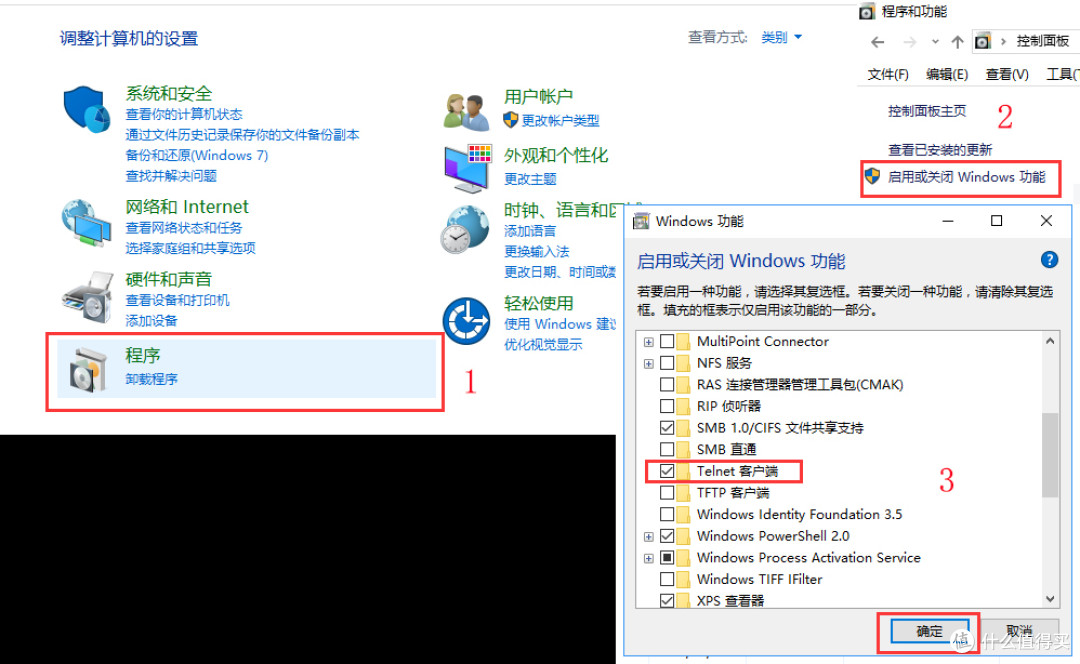Click up arrow in 程序和功能 window
This screenshot has width=1080, height=664.
957,42
